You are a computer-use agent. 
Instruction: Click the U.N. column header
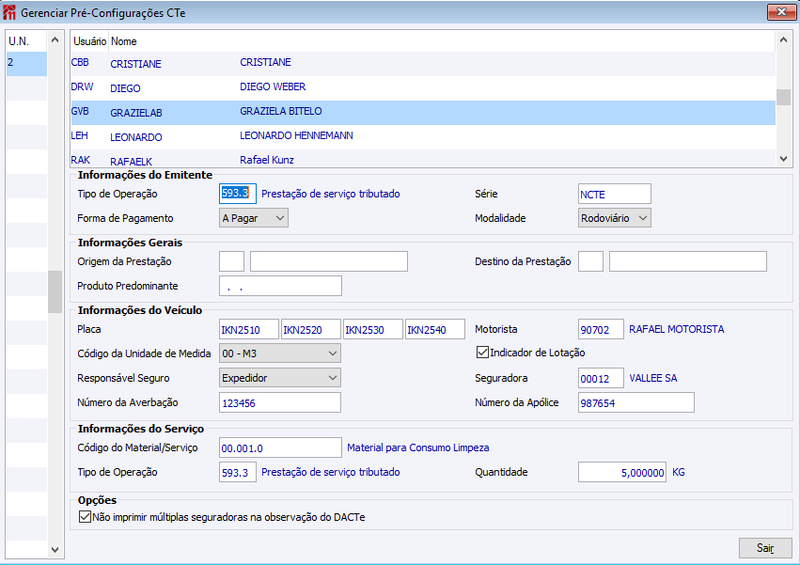[x=27, y=41]
